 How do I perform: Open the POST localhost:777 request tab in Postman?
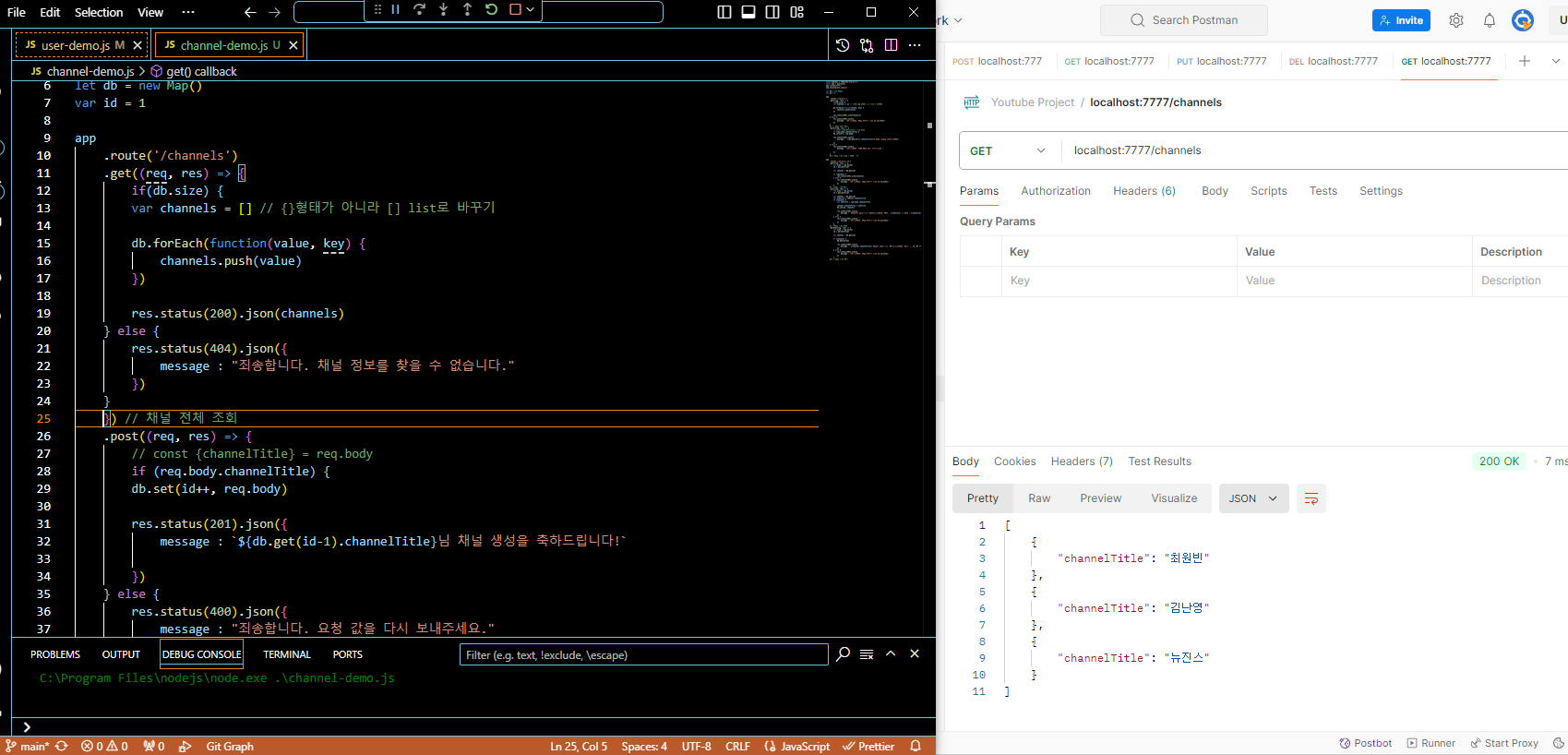[997, 61]
